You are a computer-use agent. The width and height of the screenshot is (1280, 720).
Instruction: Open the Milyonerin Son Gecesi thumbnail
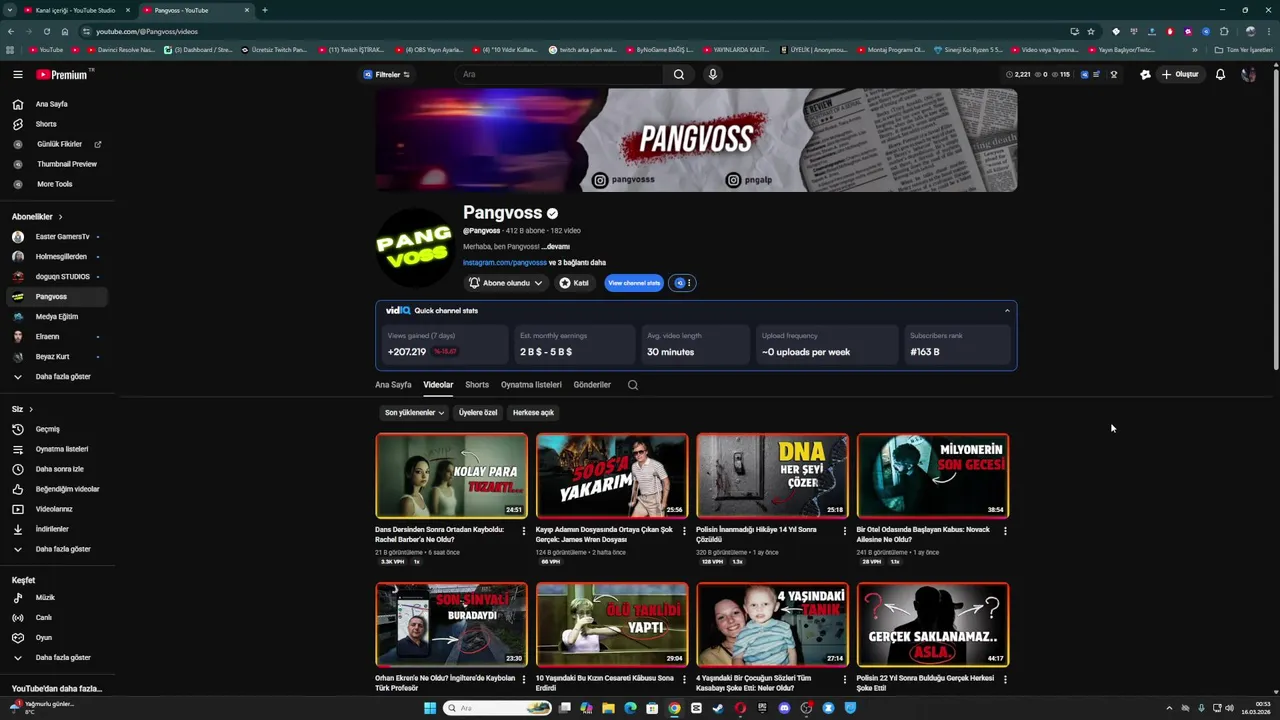933,476
